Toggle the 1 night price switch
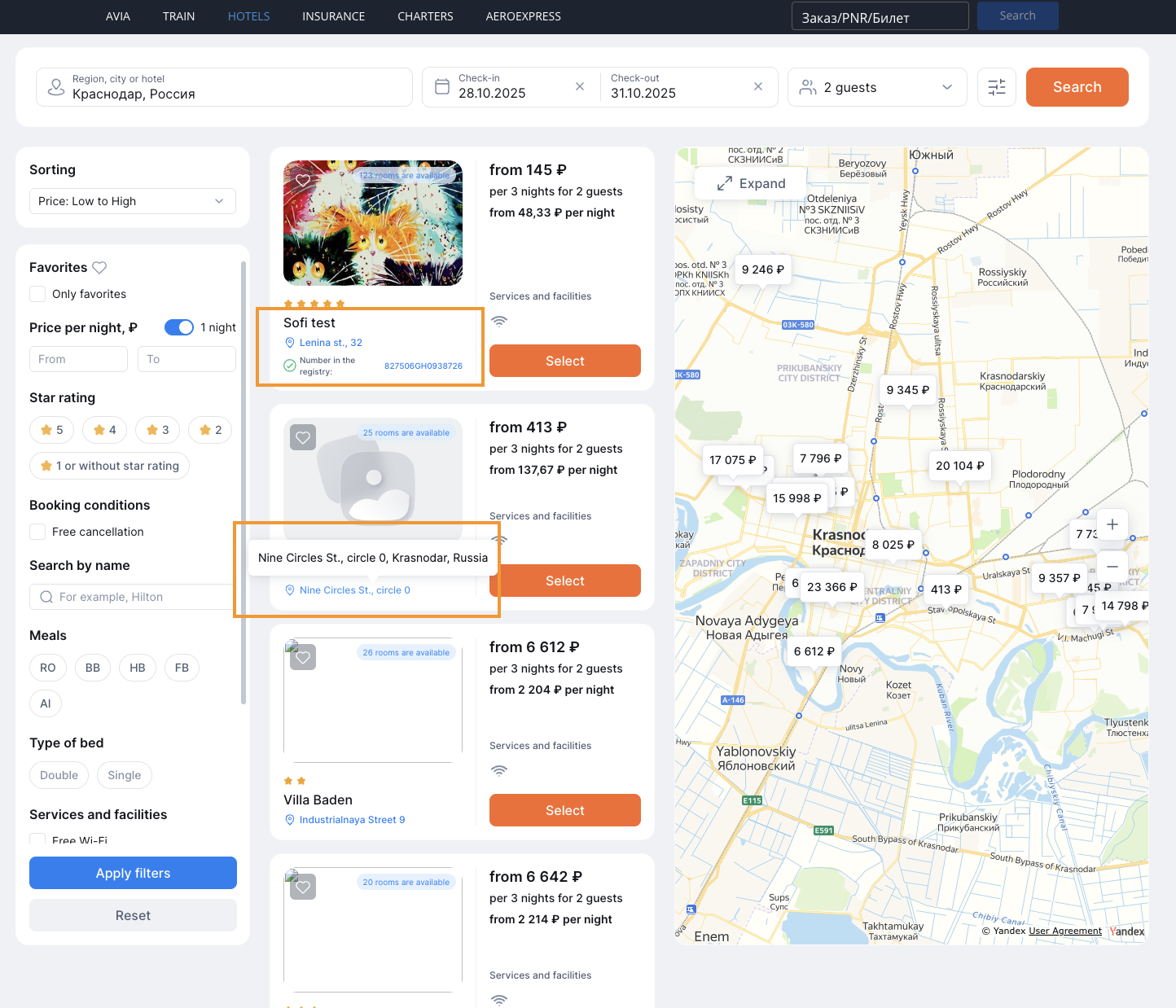 [179, 327]
